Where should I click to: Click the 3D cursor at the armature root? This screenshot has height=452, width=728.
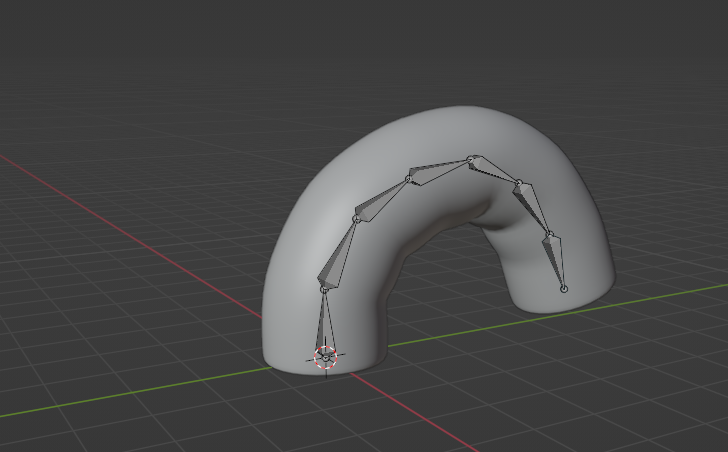coord(325,357)
